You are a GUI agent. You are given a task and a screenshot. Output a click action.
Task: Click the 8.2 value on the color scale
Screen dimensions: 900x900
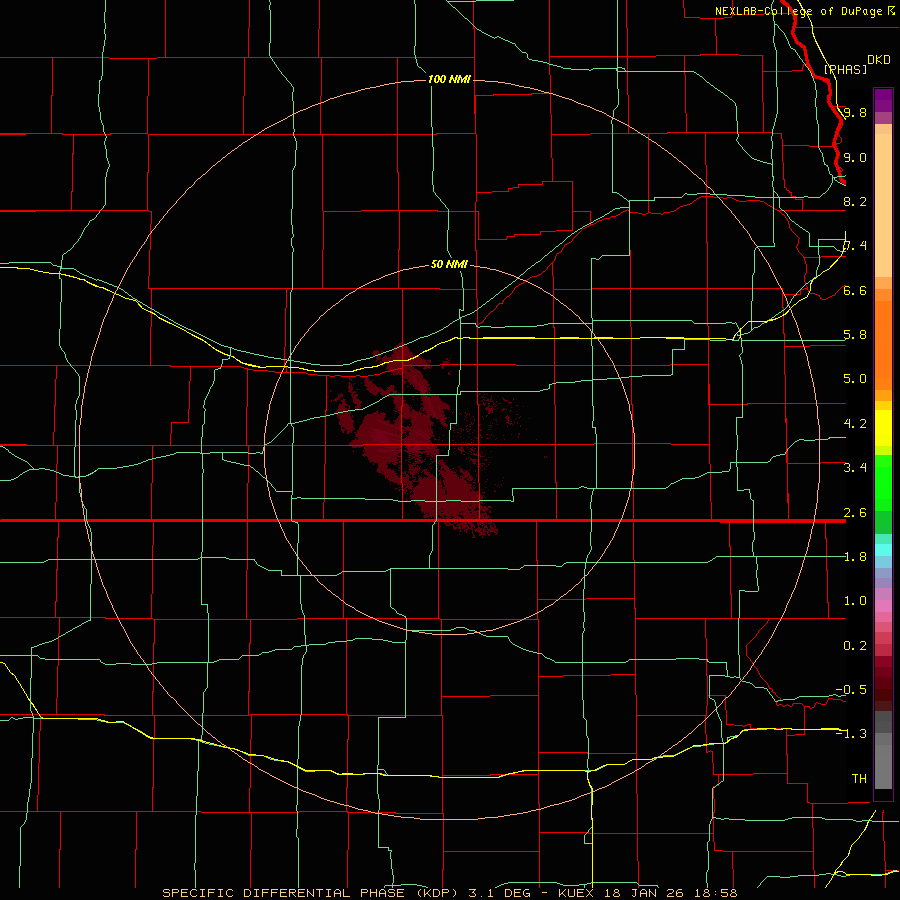pos(855,201)
